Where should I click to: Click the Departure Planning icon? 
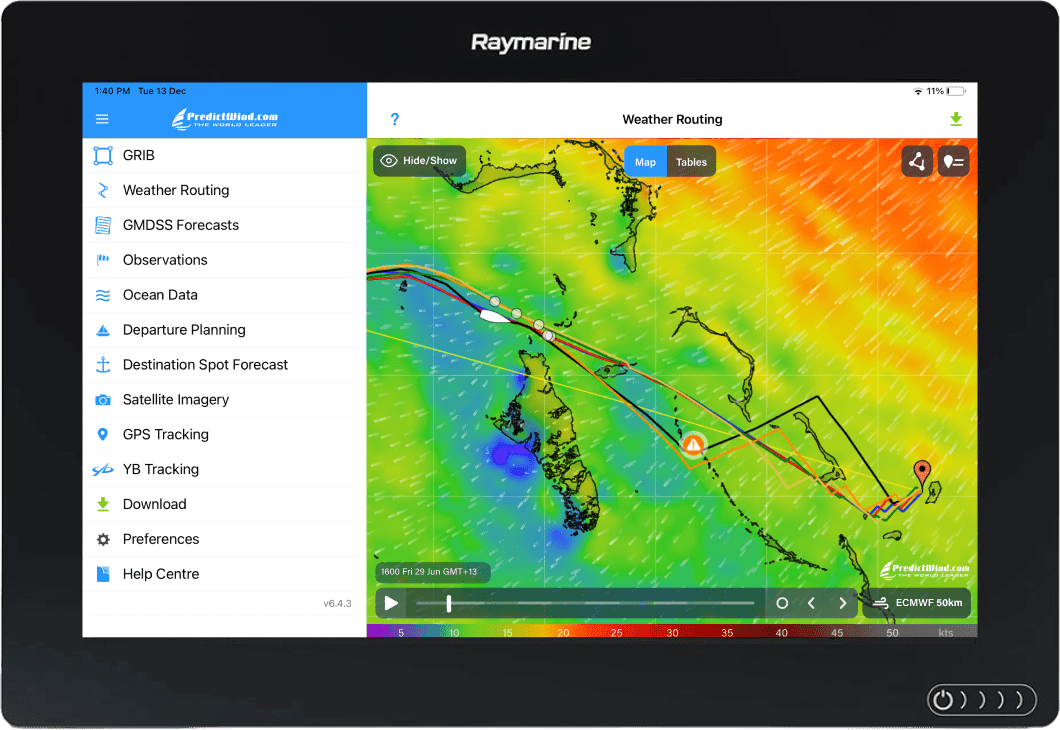click(102, 330)
